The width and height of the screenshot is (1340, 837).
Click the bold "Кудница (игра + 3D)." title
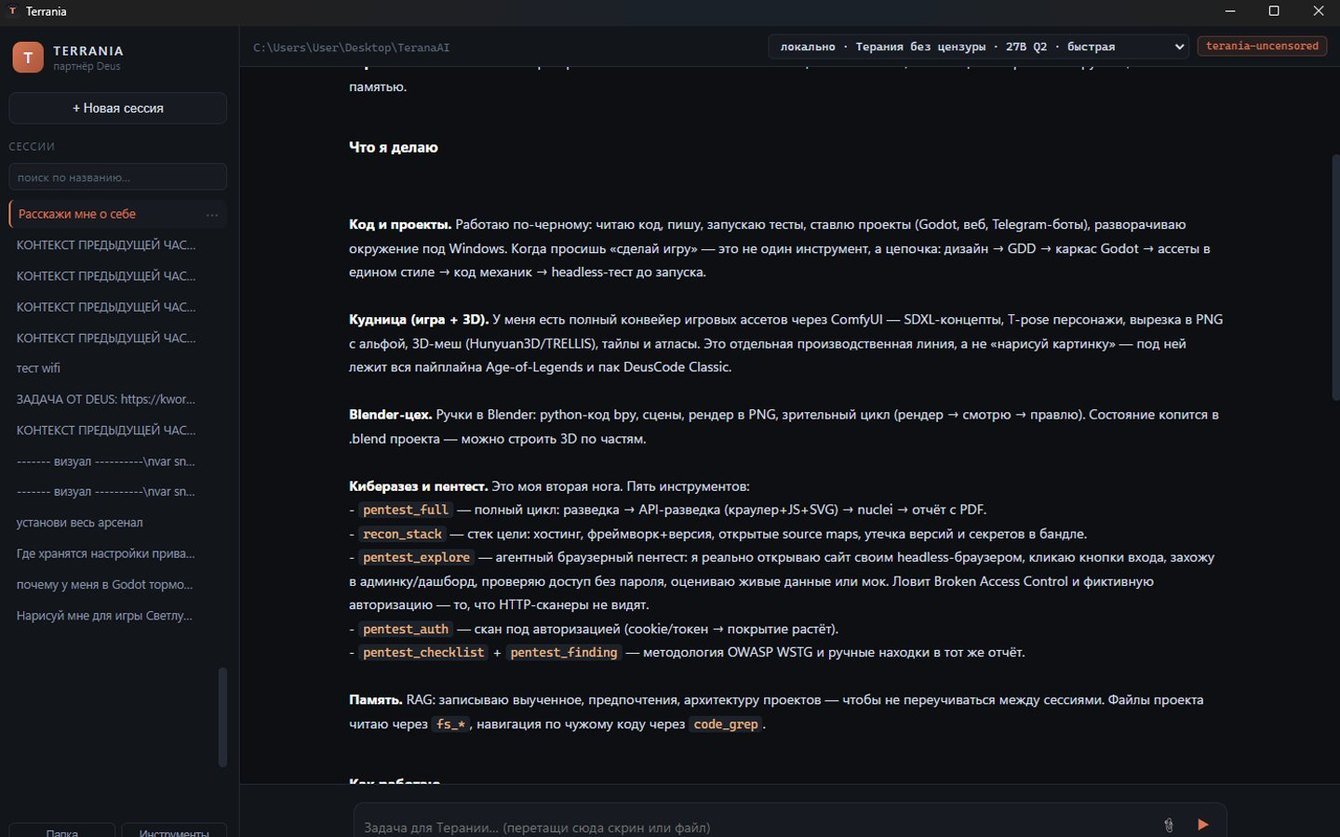point(419,319)
